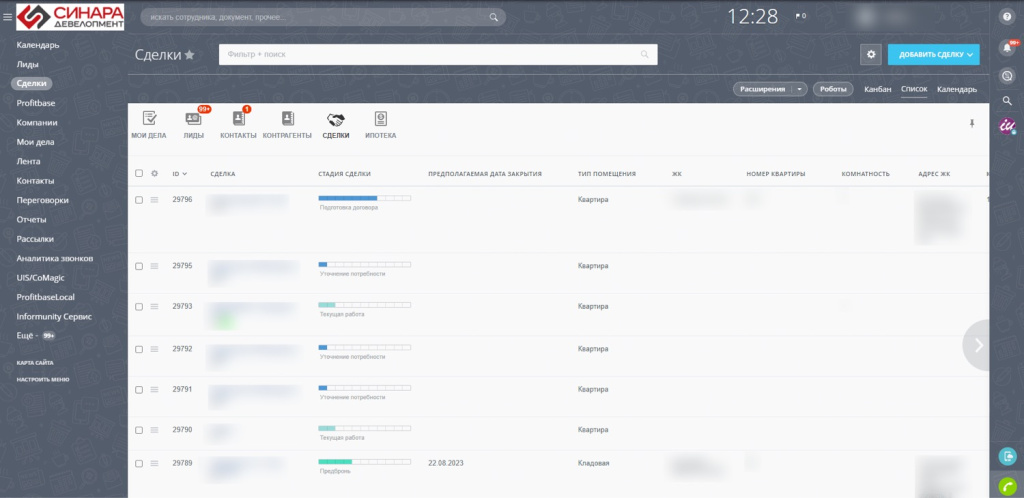Open settings gear beside Добавить сделку
The width and height of the screenshot is (1024, 498).
(x=871, y=55)
